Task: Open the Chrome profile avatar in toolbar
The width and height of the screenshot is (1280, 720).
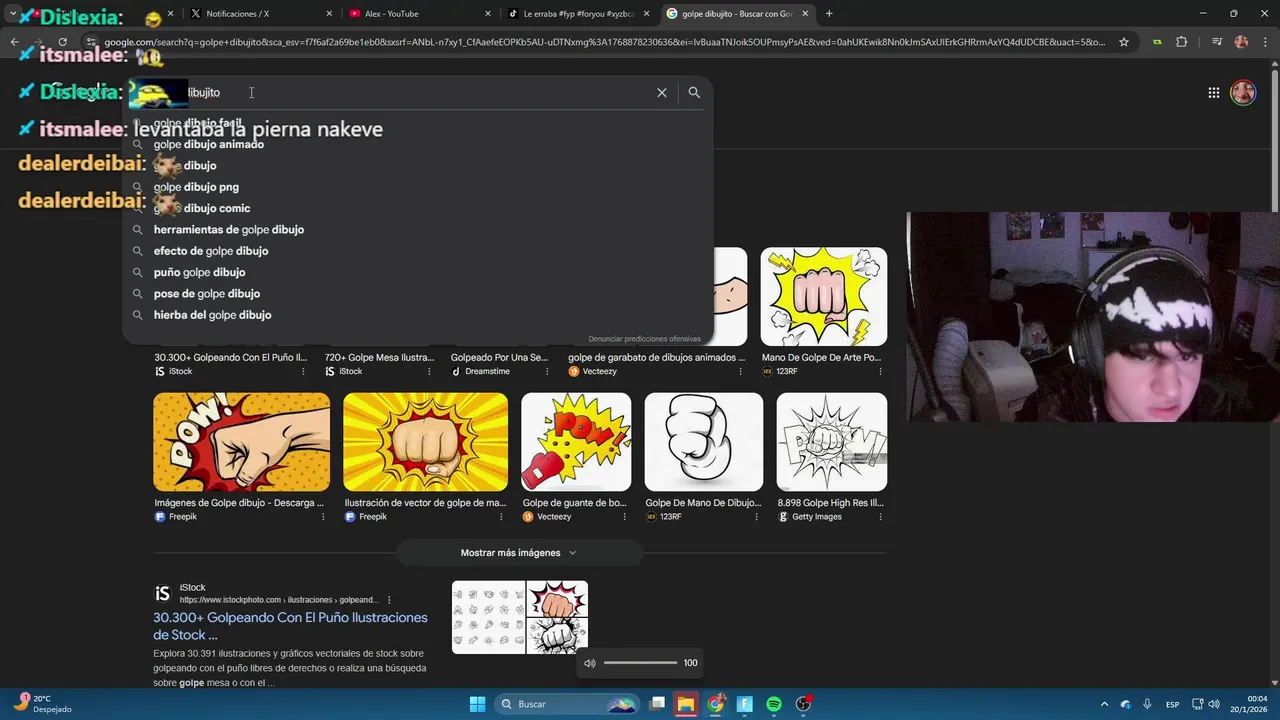Action: tap(1242, 42)
